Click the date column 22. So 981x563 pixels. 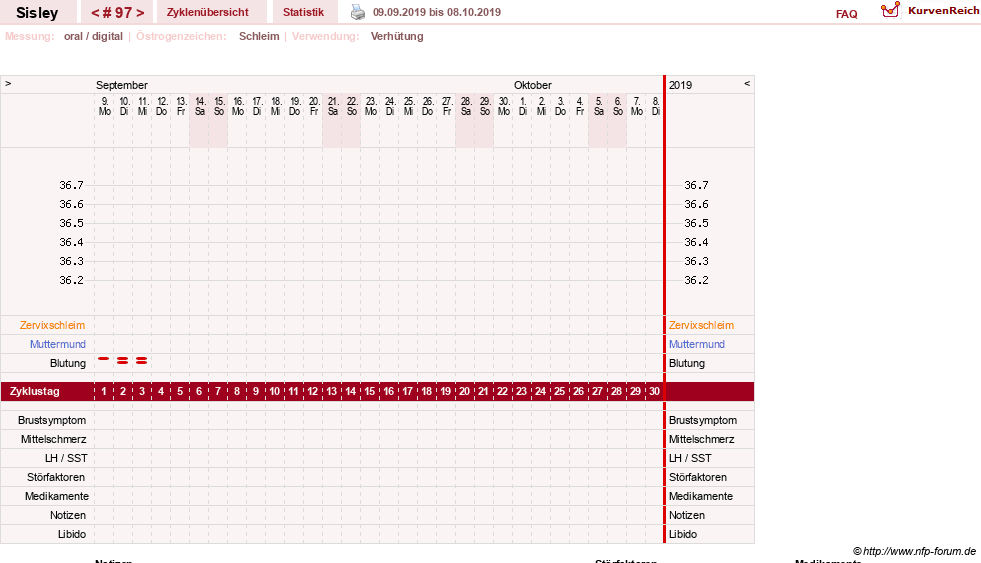[352, 106]
